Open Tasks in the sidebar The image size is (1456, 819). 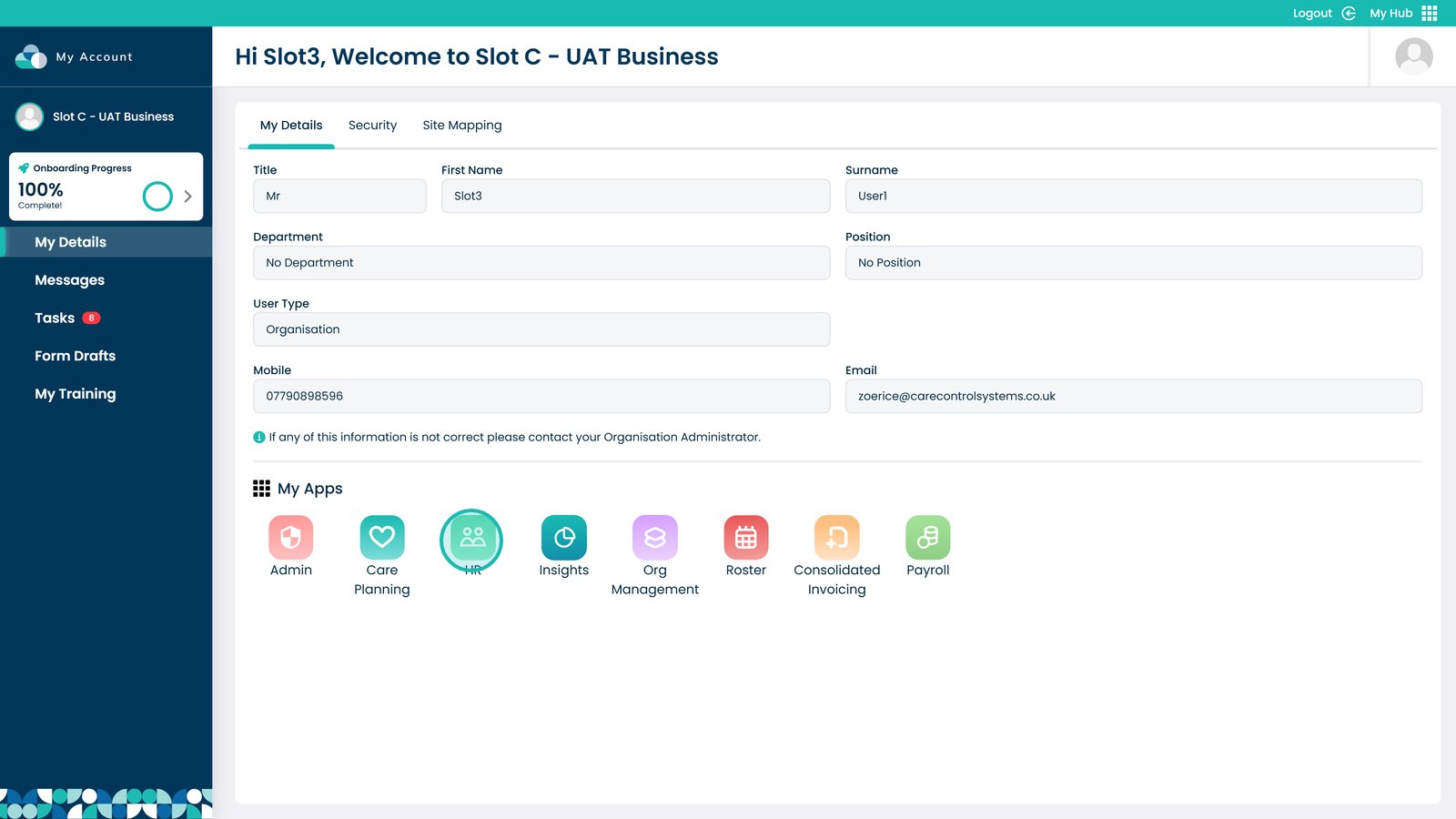(55, 318)
